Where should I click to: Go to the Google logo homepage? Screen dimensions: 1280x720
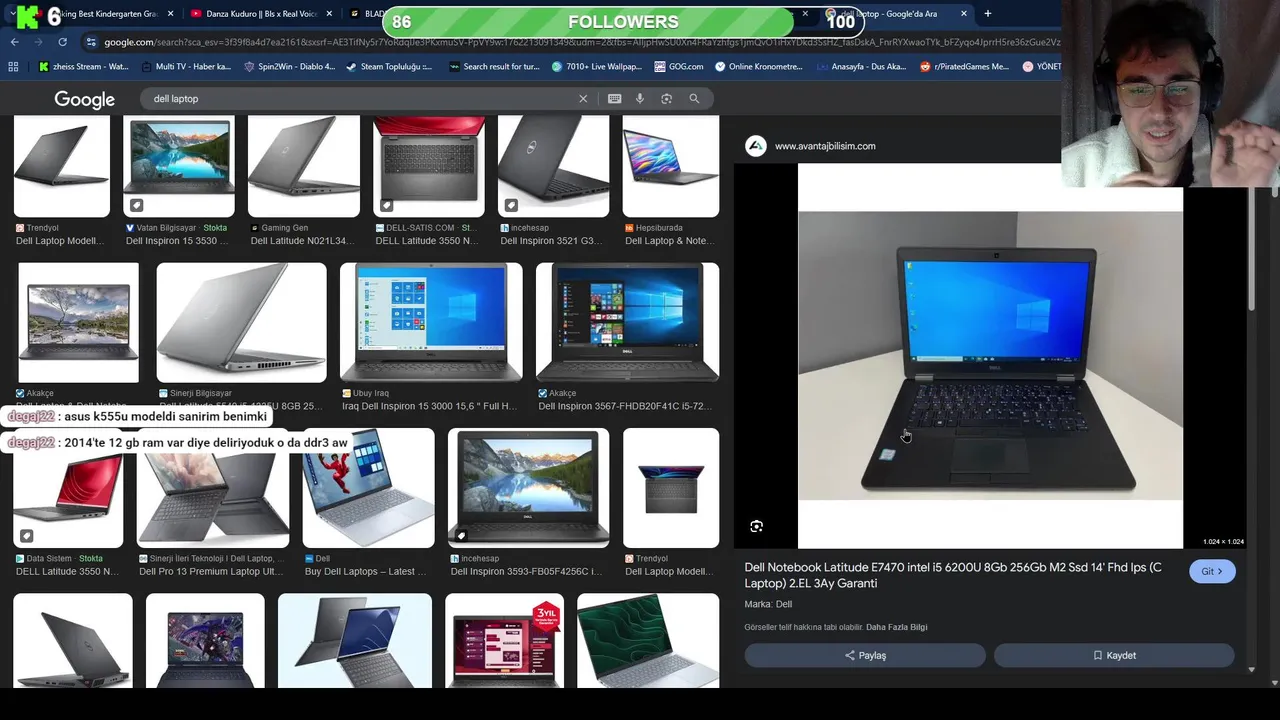(x=84, y=100)
